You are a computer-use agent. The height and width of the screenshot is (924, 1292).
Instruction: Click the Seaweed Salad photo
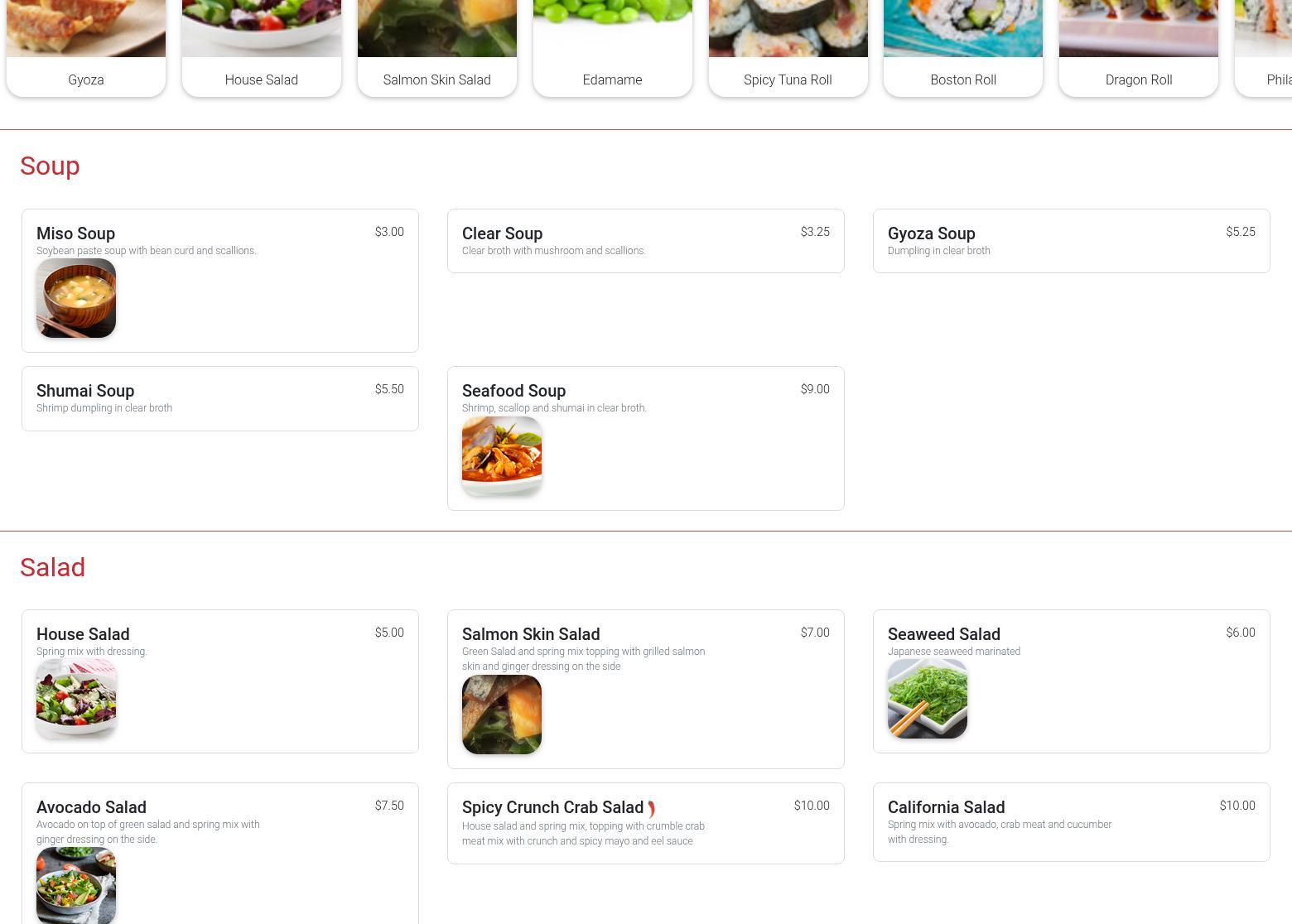click(928, 699)
